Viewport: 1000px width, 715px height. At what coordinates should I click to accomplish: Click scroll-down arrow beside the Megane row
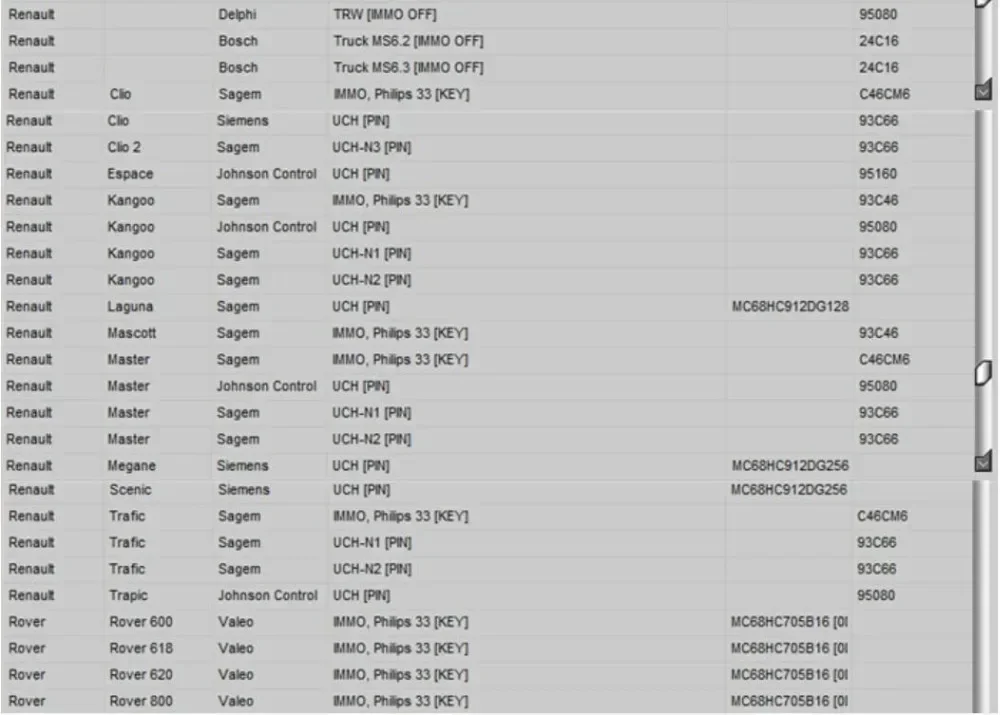983,461
